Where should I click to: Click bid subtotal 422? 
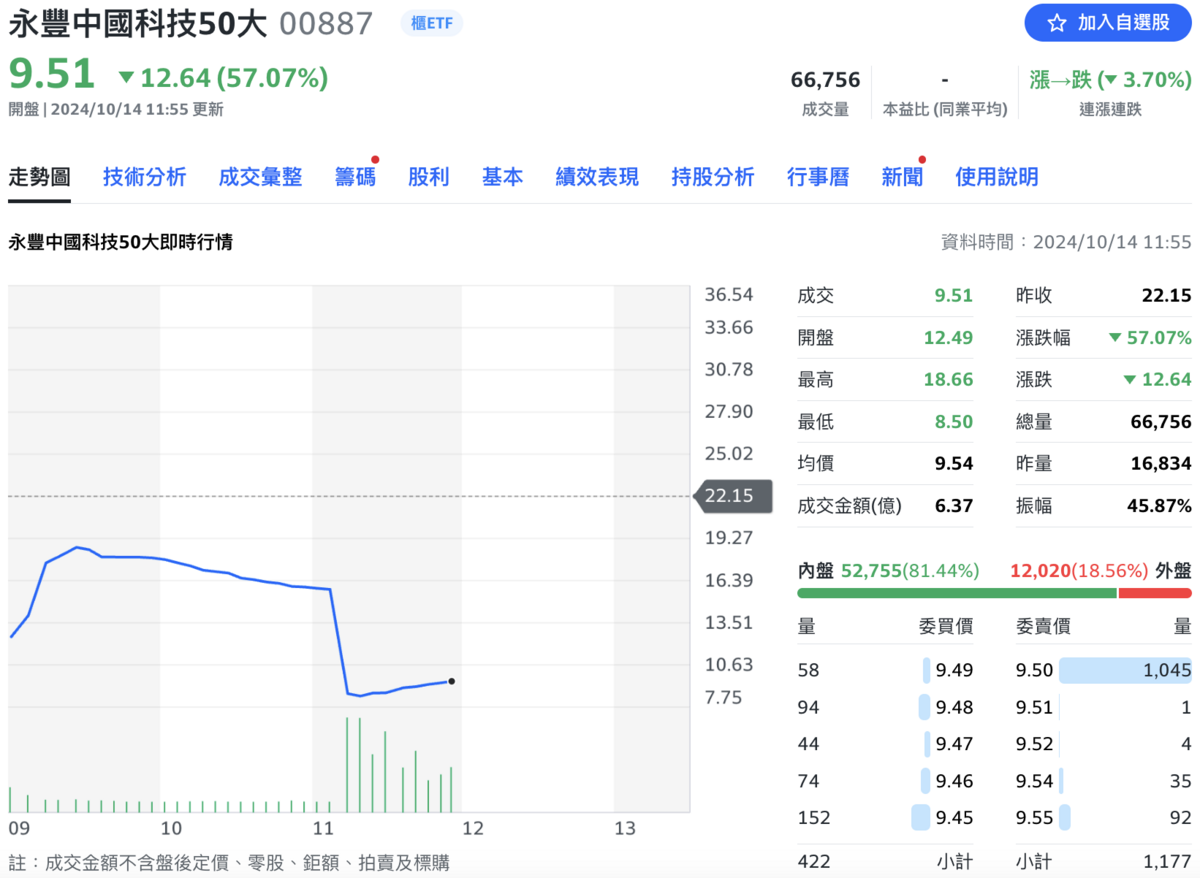[x=814, y=861]
